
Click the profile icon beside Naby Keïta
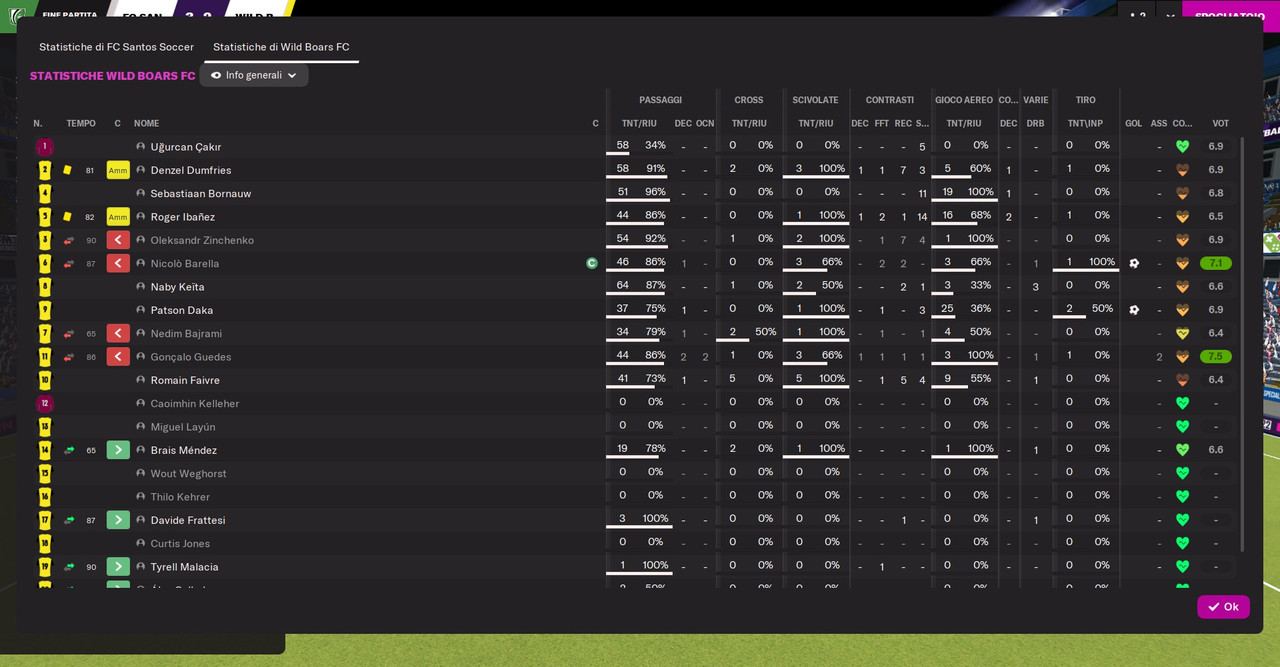tap(141, 287)
